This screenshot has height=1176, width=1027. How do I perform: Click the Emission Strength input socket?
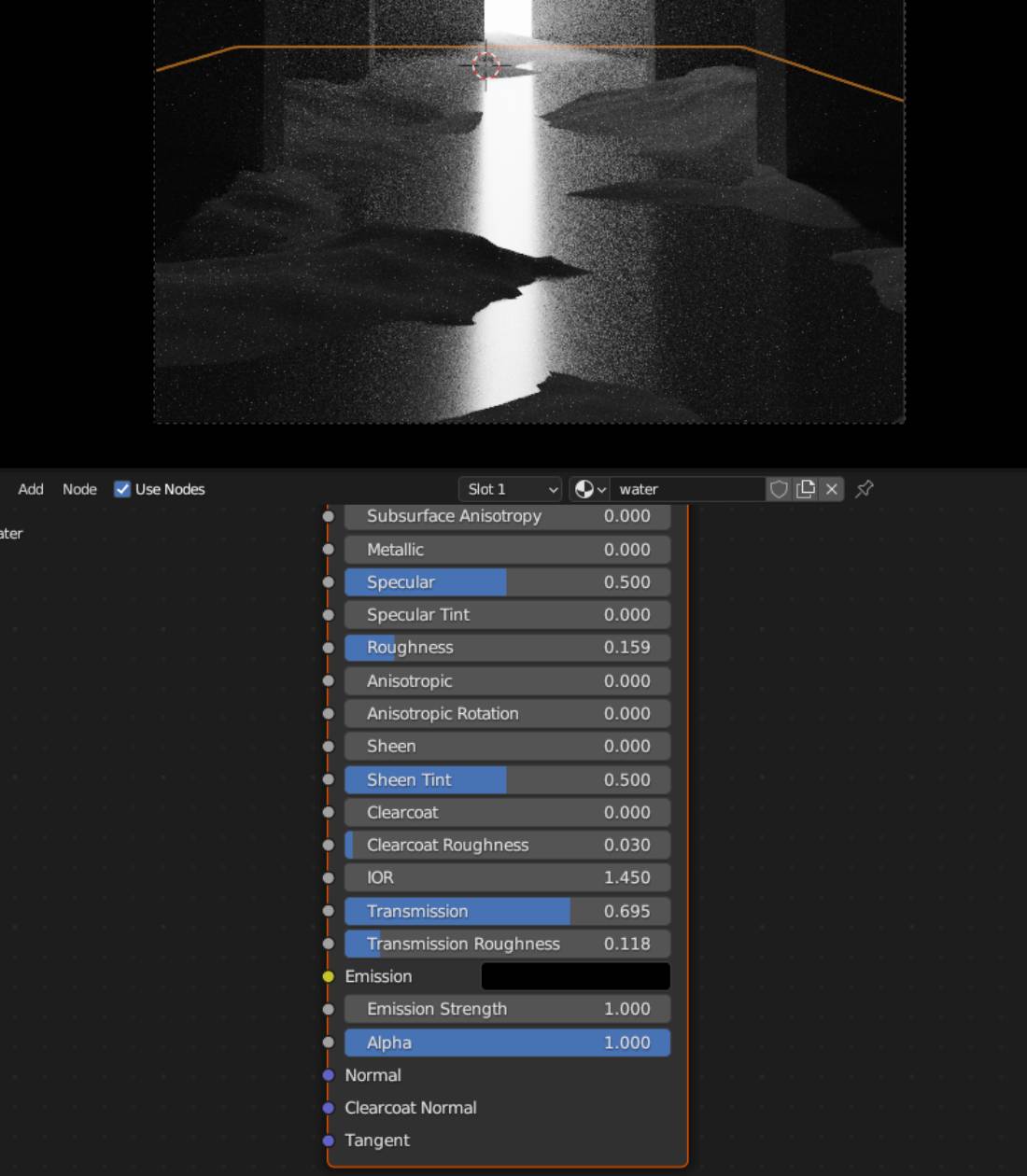point(329,1010)
